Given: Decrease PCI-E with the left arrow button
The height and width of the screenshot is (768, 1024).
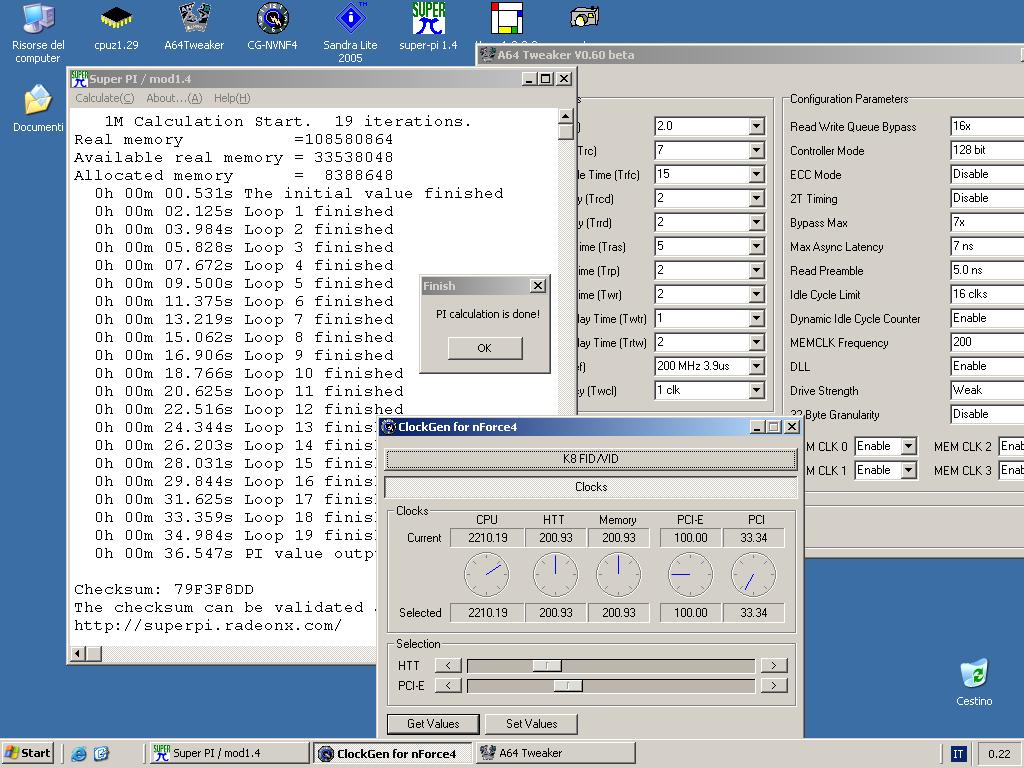Looking at the screenshot, I should click(448, 686).
